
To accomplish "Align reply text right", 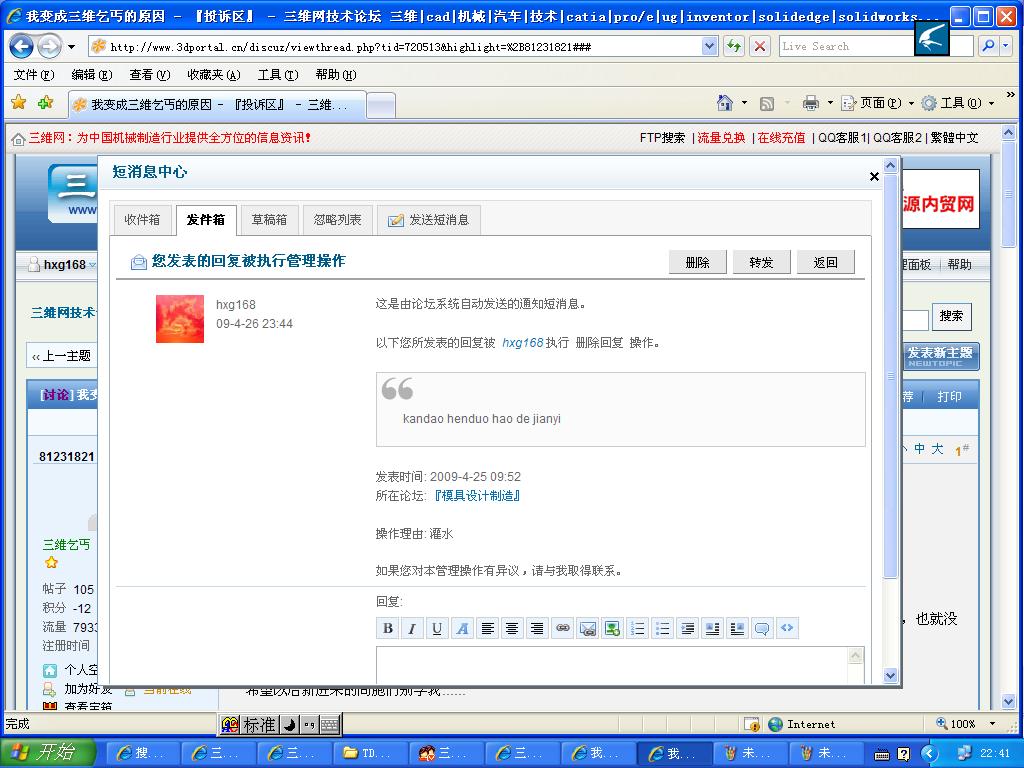I will point(537,628).
